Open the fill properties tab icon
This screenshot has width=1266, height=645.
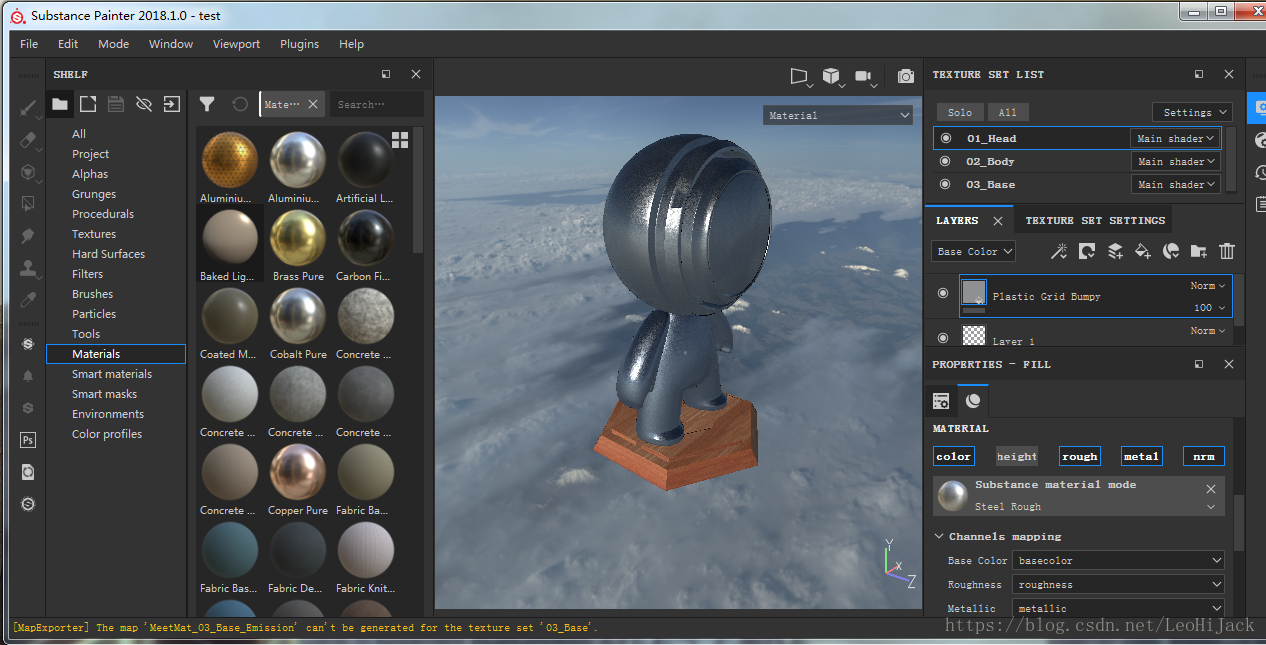pyautogui.click(x=941, y=401)
